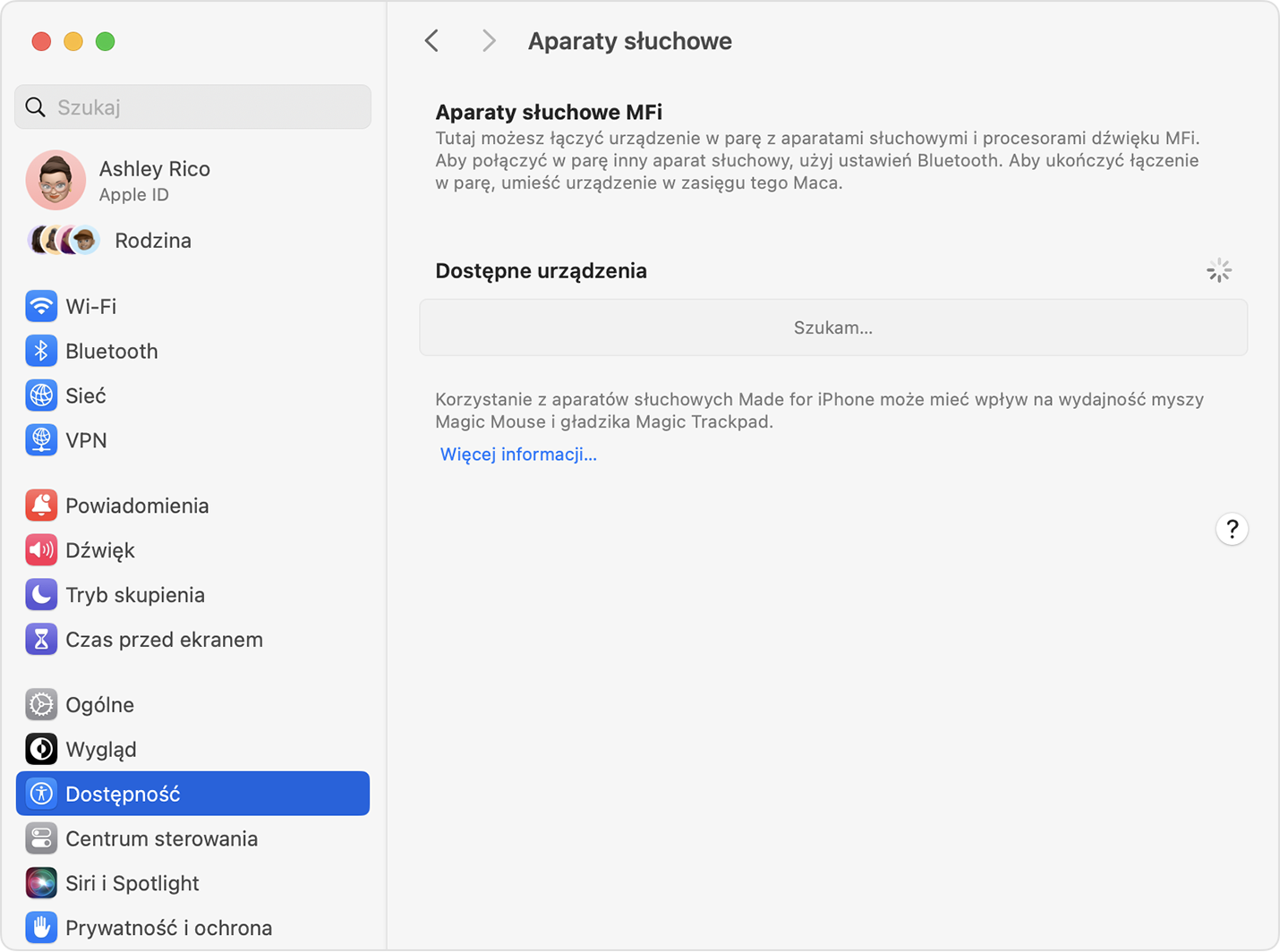Open the Więcej informacji link
The image size is (1280, 952).
coord(518,455)
